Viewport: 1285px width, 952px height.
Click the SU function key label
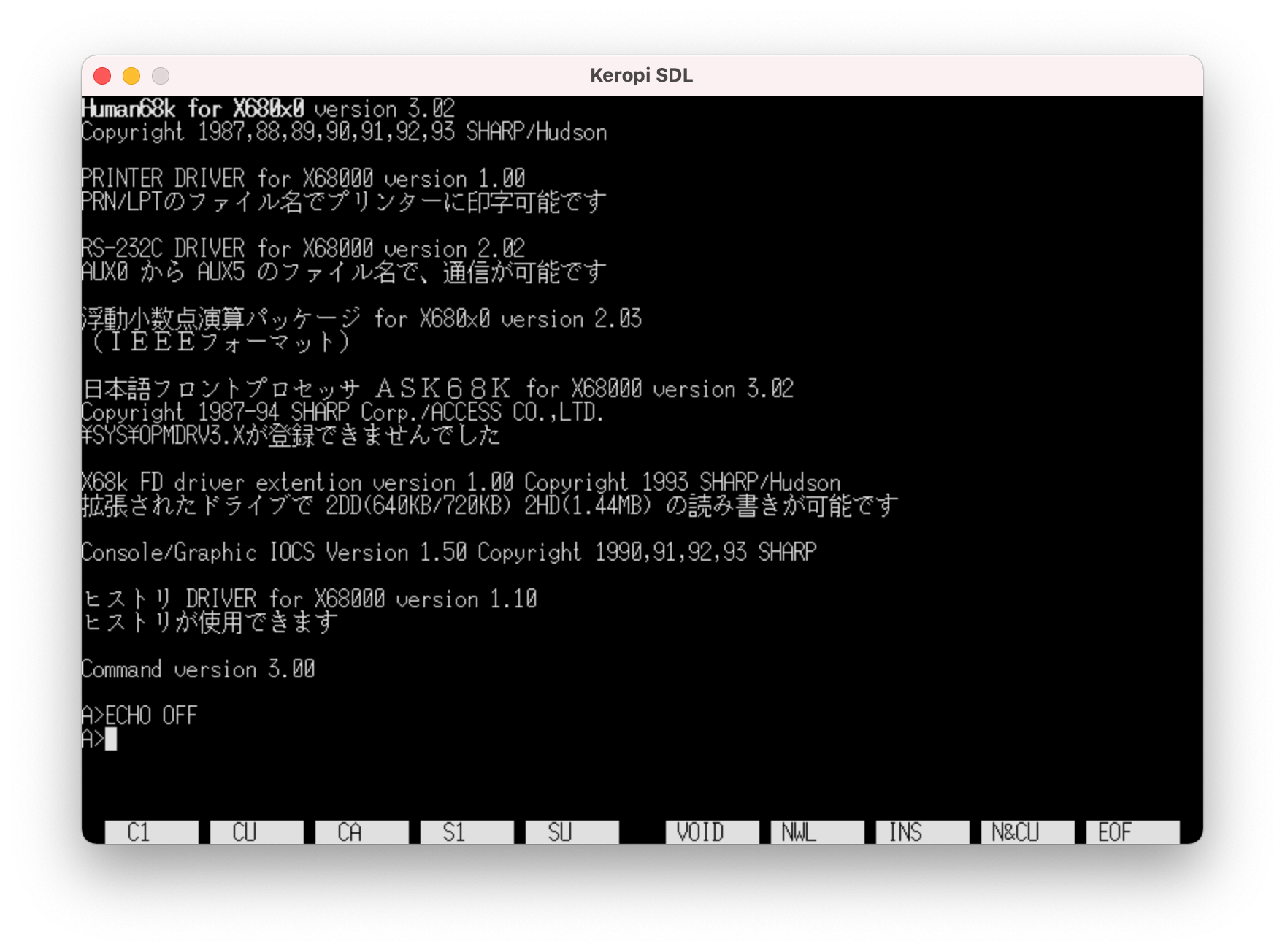(572, 832)
